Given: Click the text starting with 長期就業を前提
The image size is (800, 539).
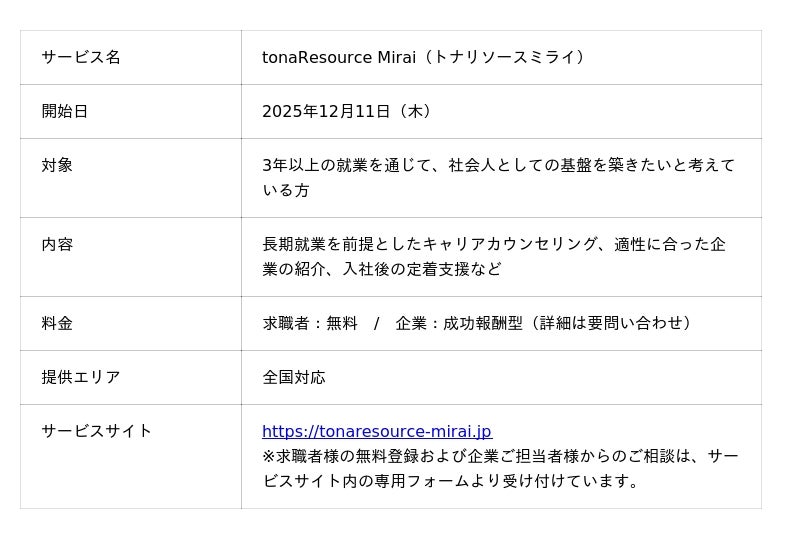Looking at the screenshot, I should 494,244.
